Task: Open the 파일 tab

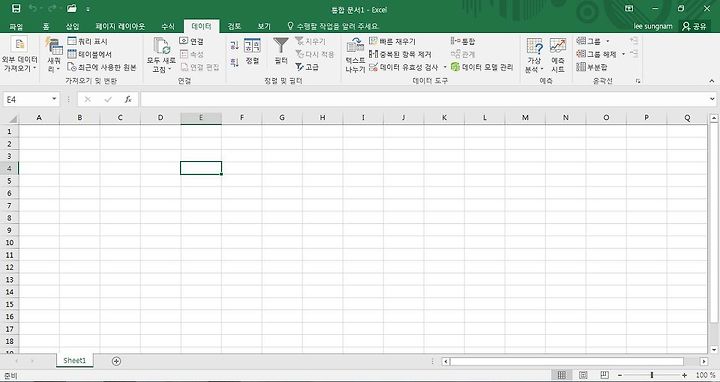Action: pyautogui.click(x=16, y=27)
